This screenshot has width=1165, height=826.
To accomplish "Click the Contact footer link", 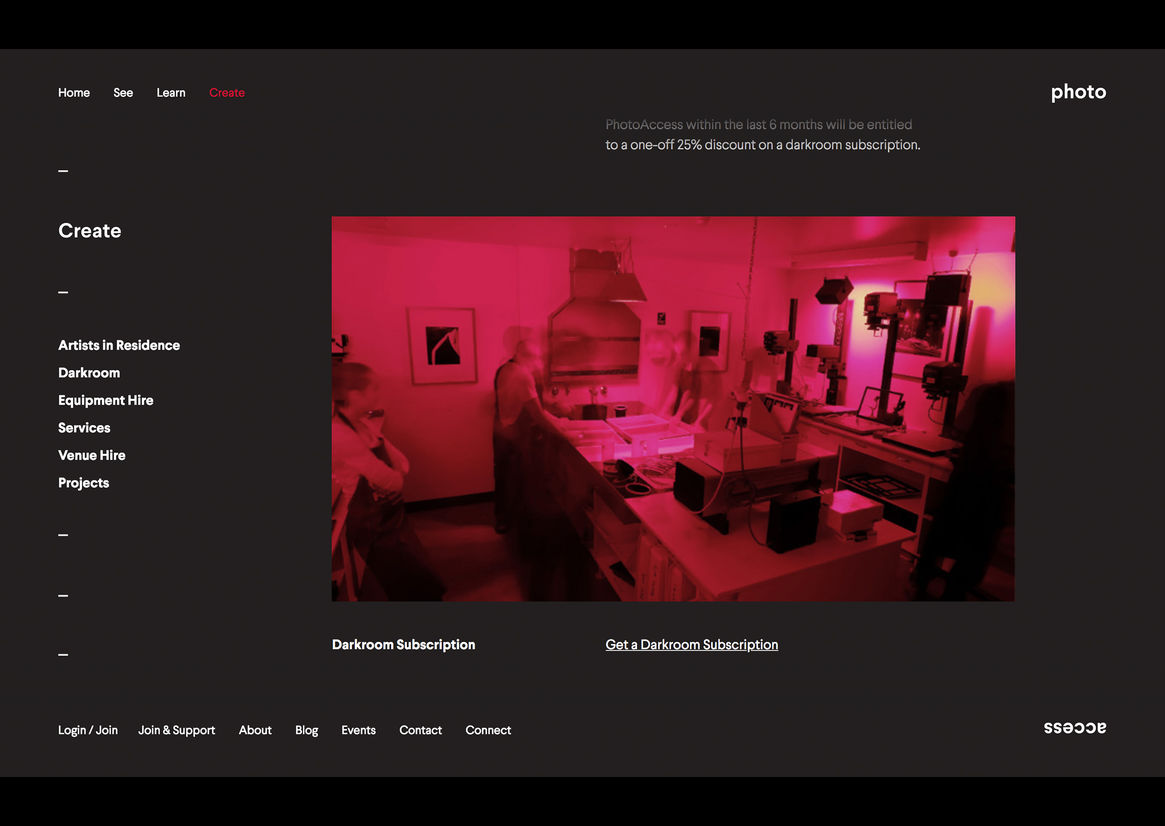I will pos(420,730).
